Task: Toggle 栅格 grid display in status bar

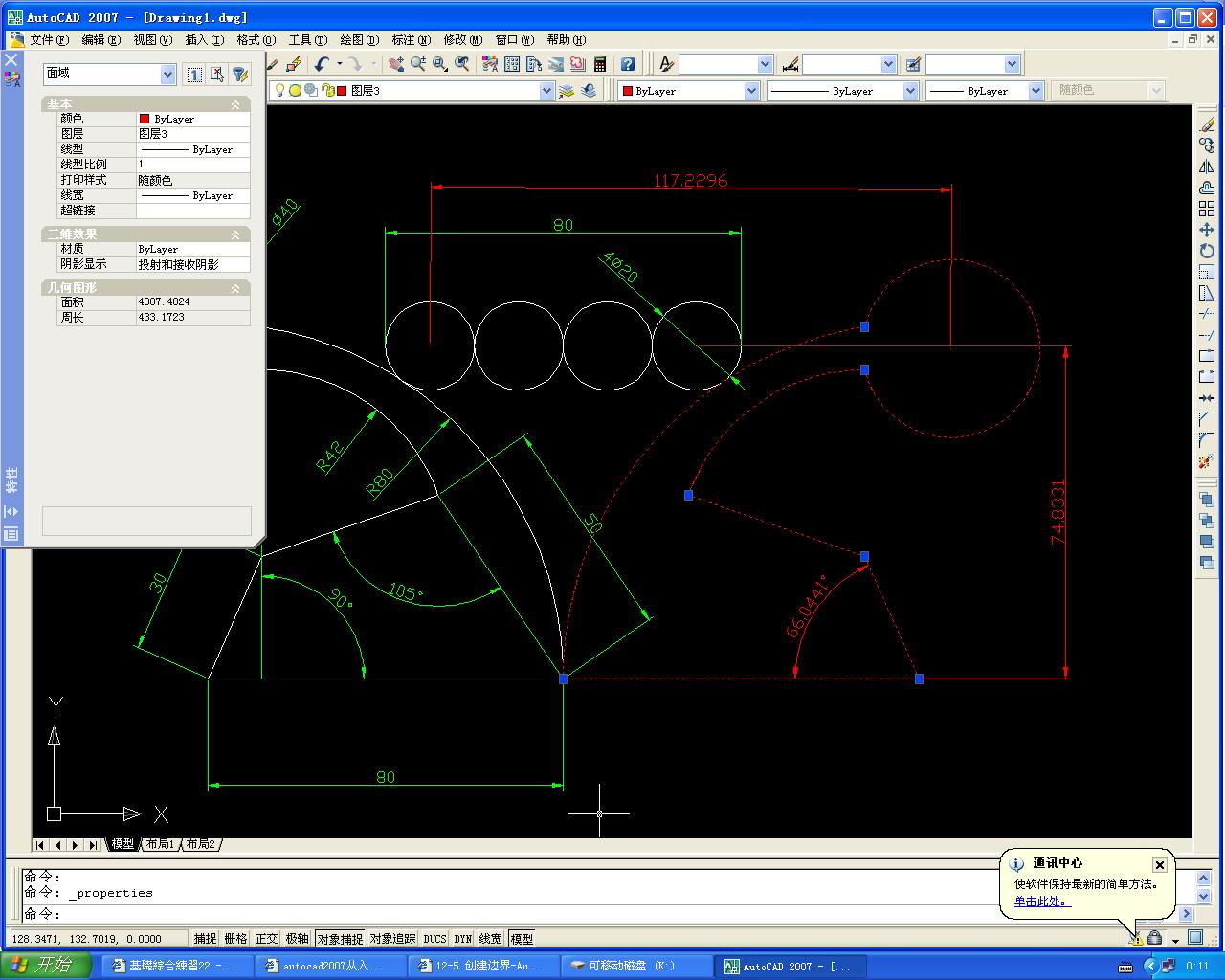Action: pyautogui.click(x=235, y=939)
